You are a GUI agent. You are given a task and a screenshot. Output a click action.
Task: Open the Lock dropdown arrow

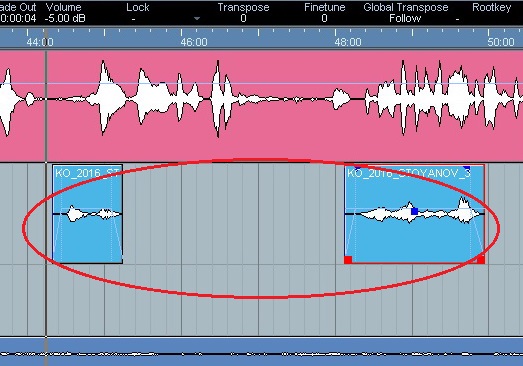[197, 19]
